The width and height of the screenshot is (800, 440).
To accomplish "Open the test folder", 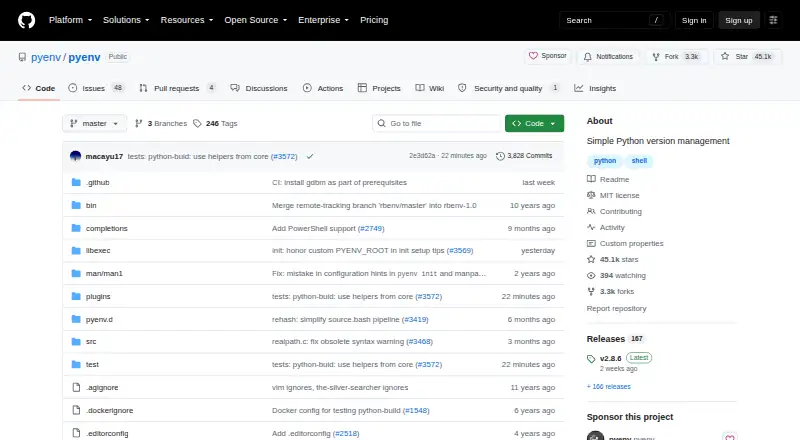I will (92, 364).
